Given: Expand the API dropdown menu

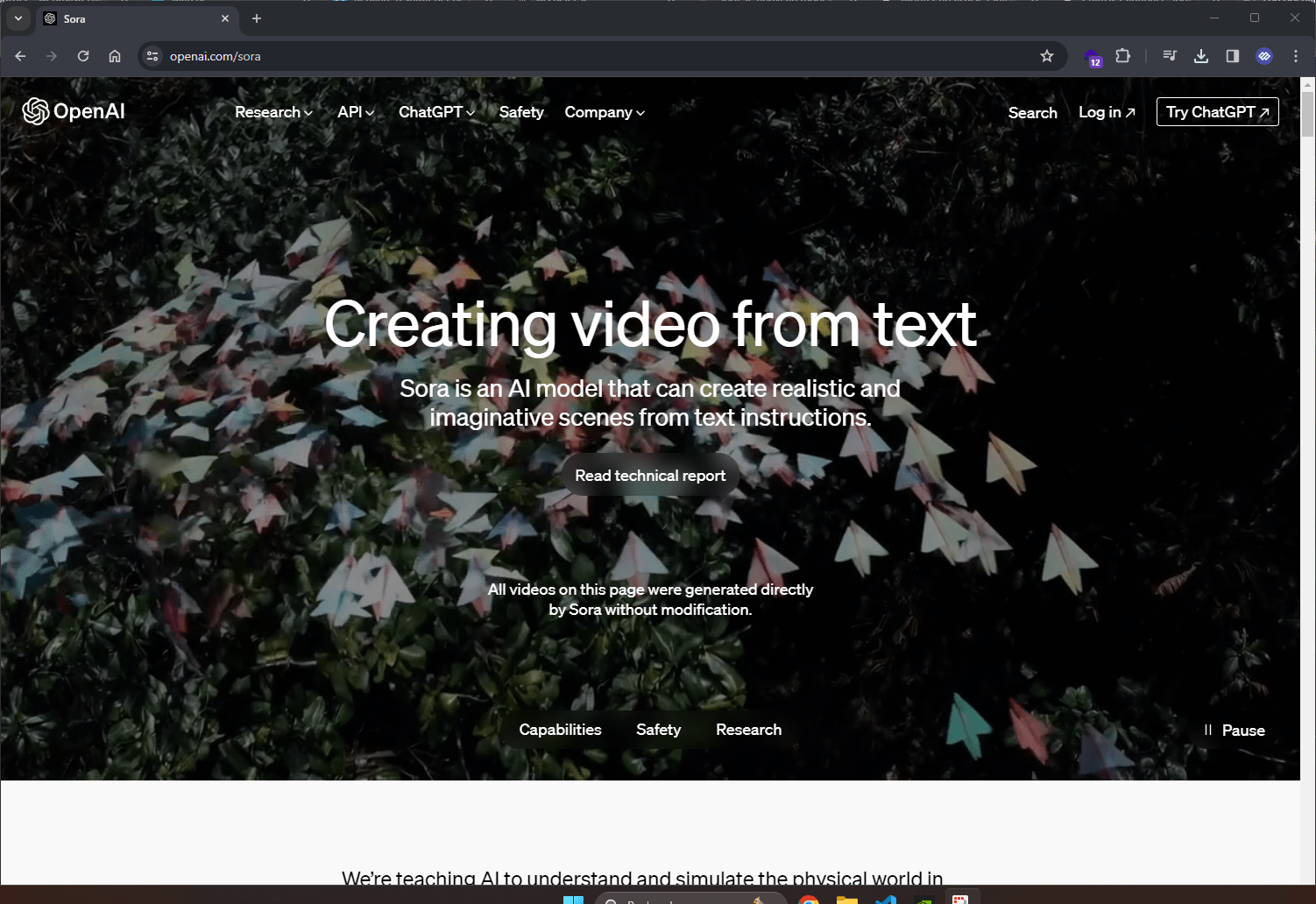Looking at the screenshot, I should pyautogui.click(x=356, y=112).
